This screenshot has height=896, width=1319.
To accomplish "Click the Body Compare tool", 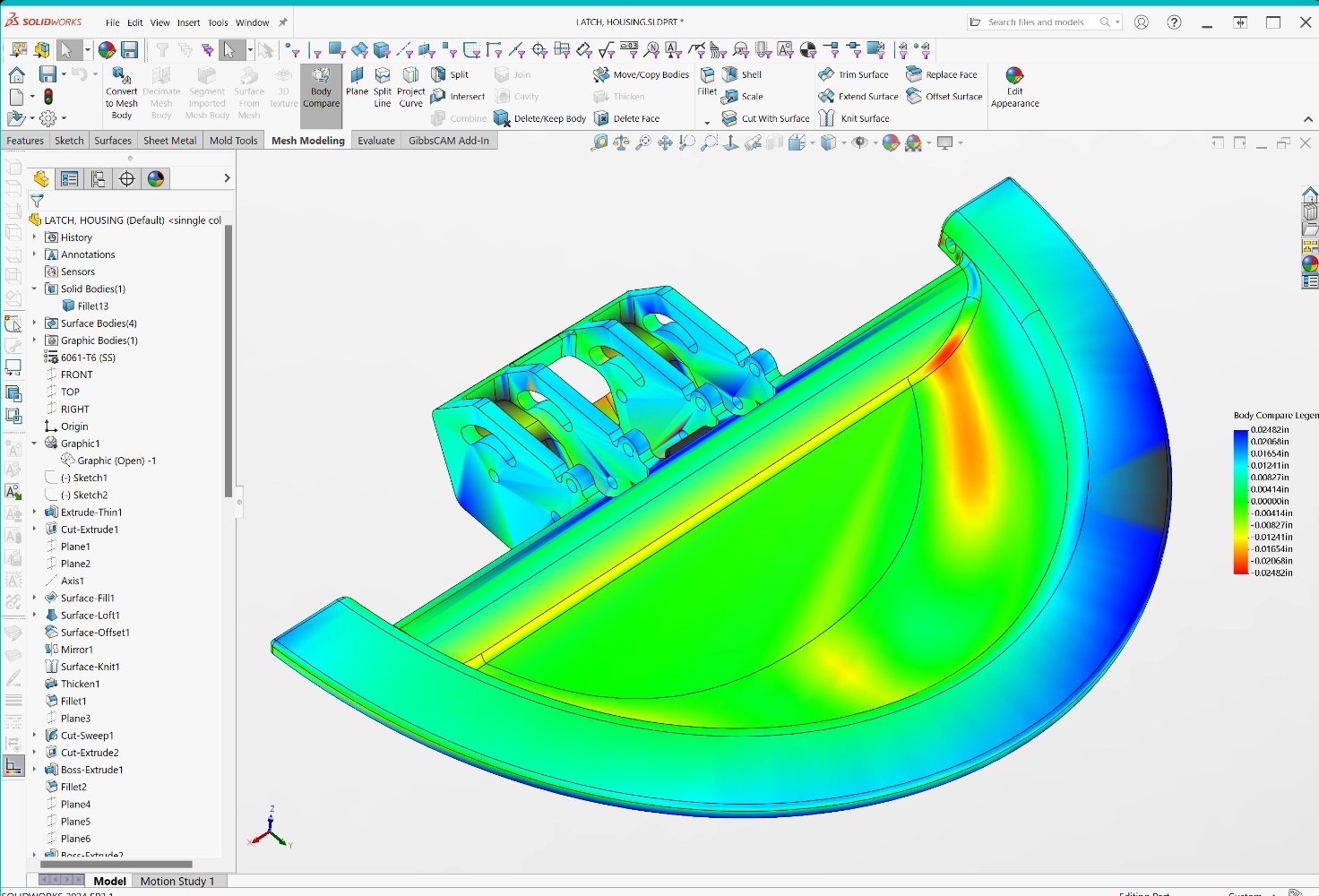I will (321, 88).
